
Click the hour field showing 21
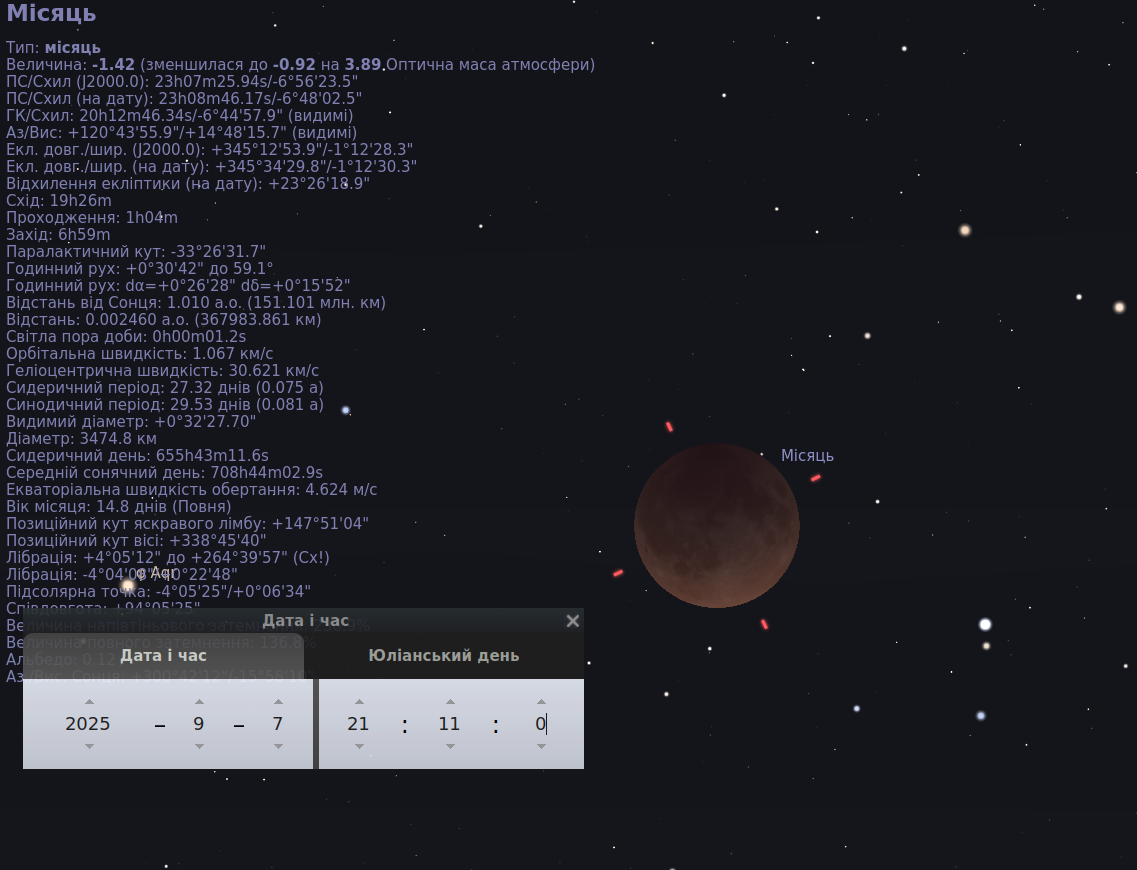point(358,724)
